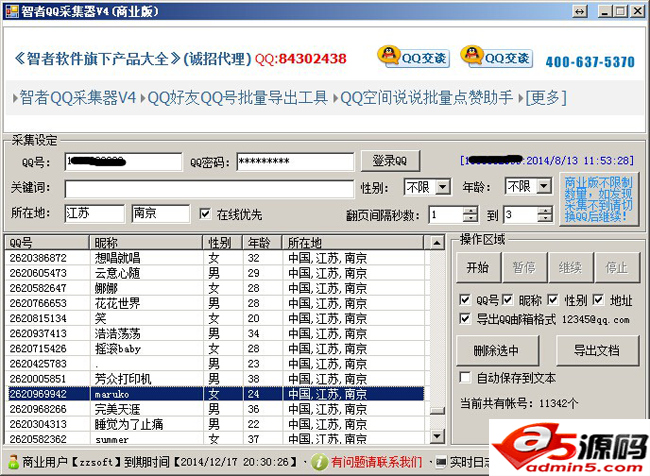This screenshot has width=650, height=476.
Task: Click the 开始 button
Action: [x=478, y=267]
